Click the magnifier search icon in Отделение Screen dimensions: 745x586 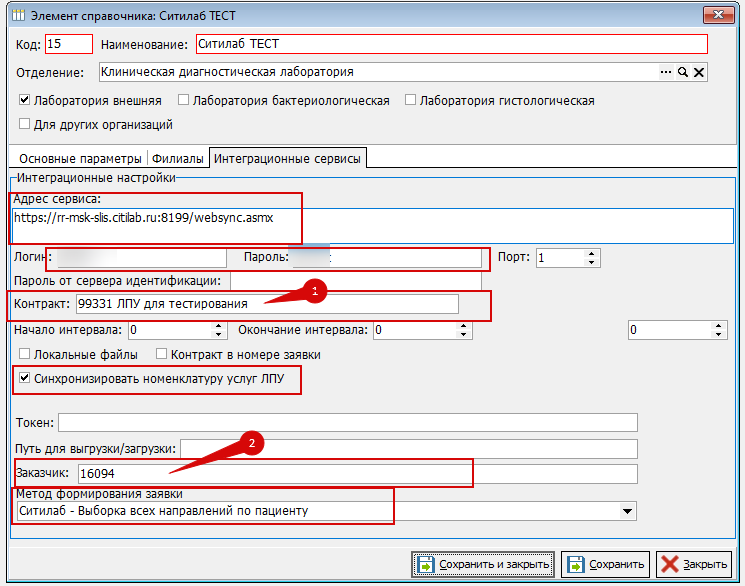click(x=683, y=72)
